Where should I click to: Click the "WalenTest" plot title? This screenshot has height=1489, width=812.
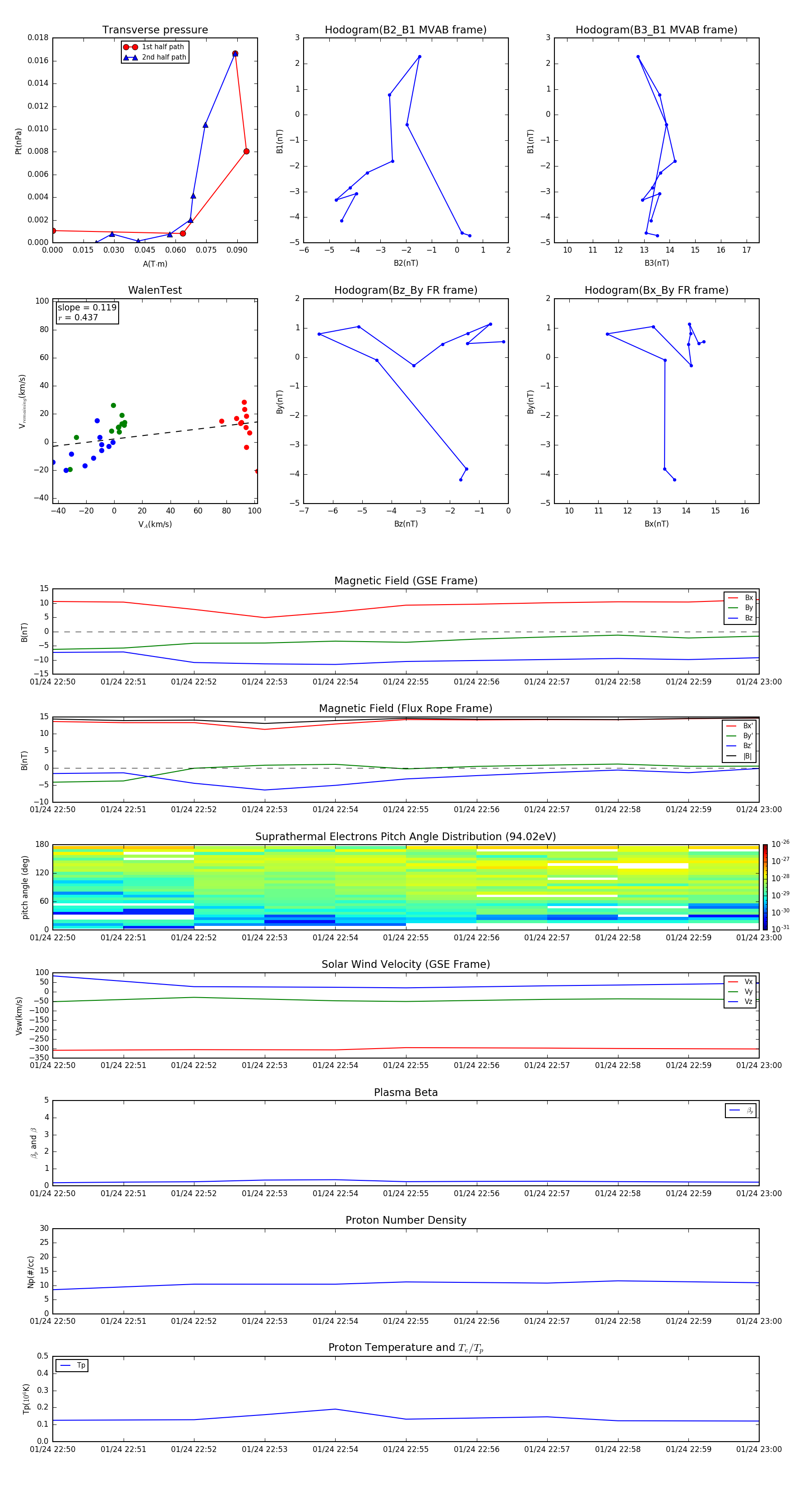(x=155, y=290)
